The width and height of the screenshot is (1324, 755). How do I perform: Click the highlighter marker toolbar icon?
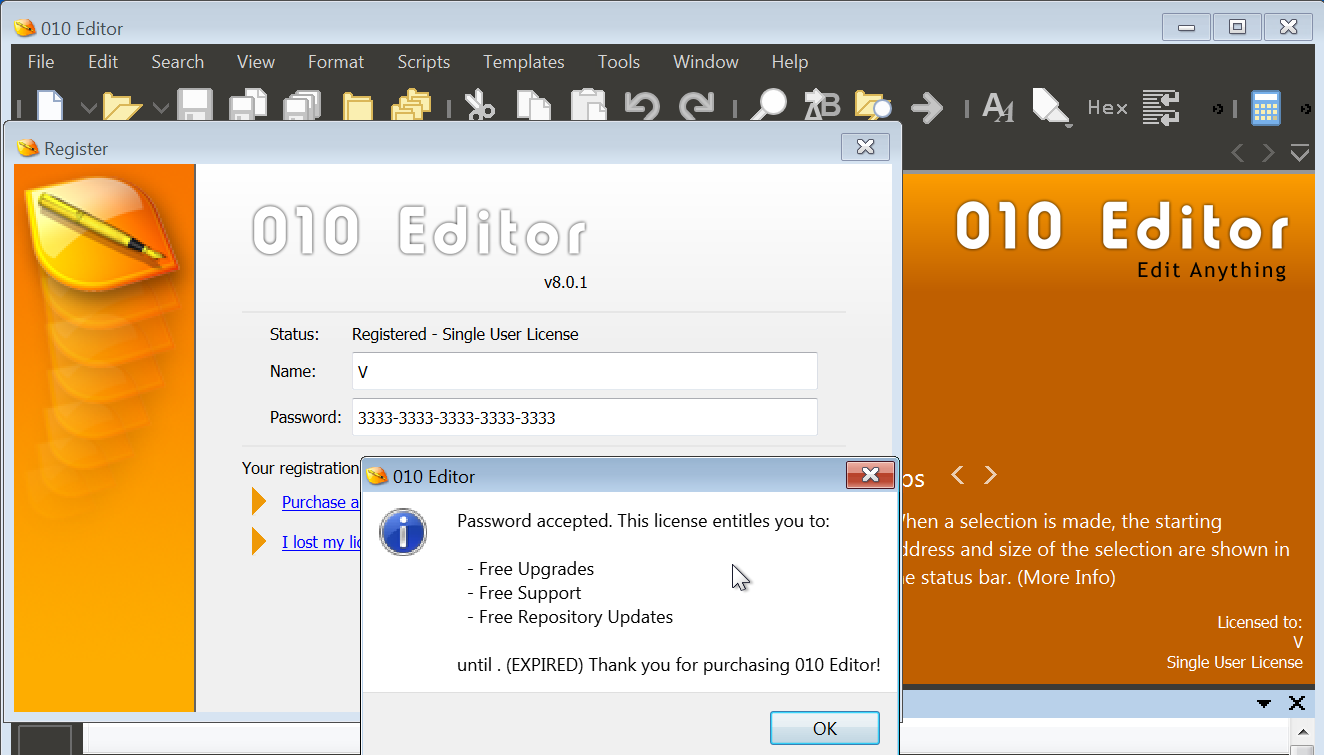(x=1052, y=107)
